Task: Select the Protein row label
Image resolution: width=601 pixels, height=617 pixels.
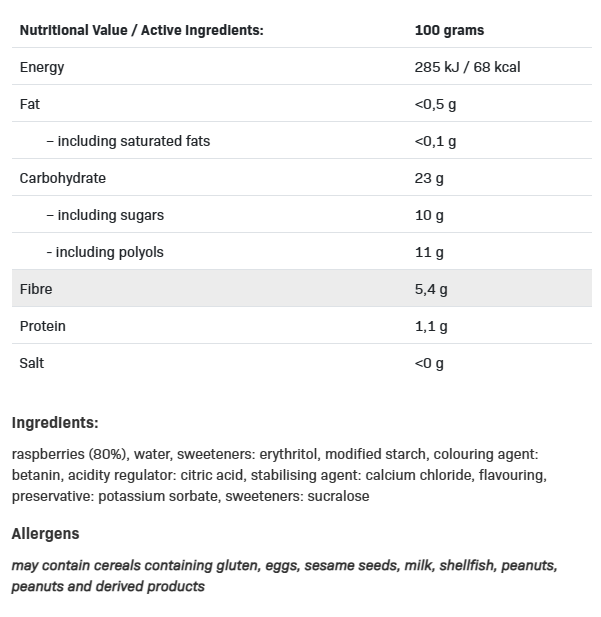Action: (42, 326)
